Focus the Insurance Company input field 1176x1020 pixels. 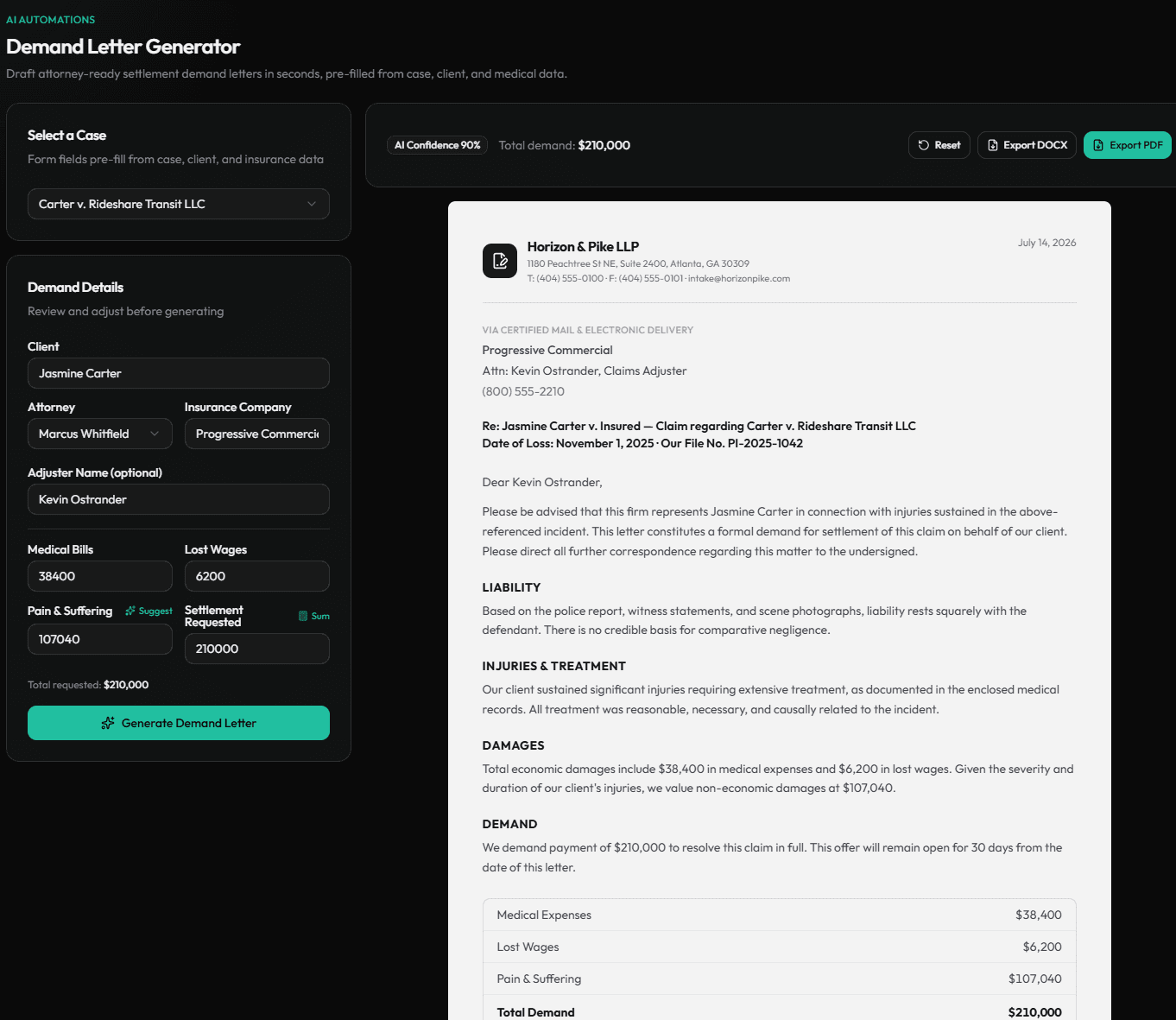(257, 434)
